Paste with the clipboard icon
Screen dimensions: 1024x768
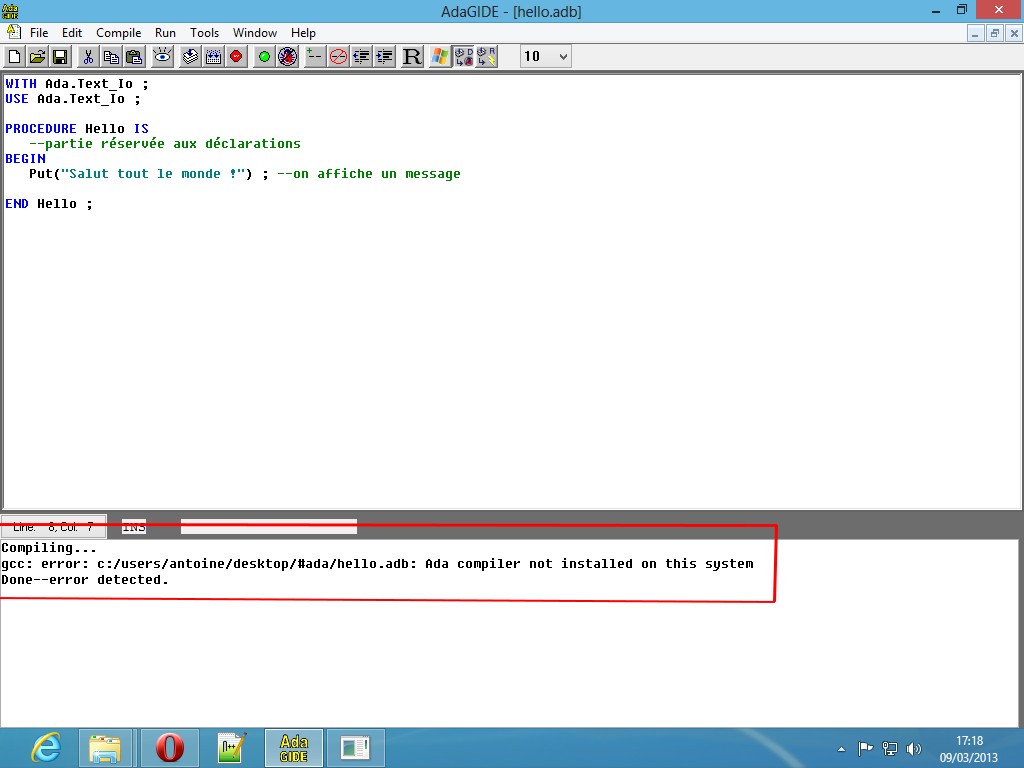pos(134,57)
